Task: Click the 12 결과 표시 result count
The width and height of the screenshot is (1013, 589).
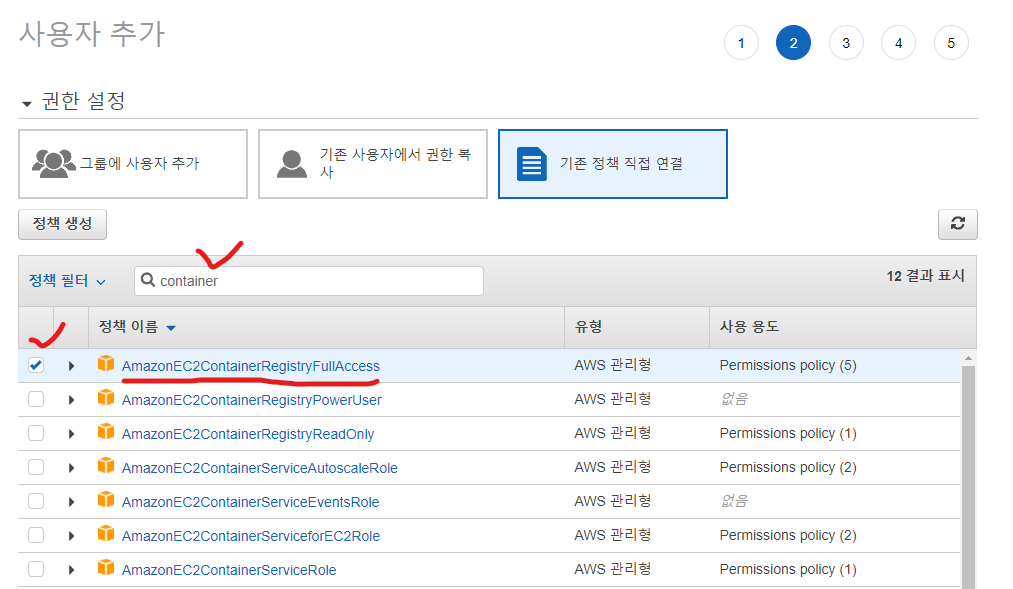Action: pos(925,276)
